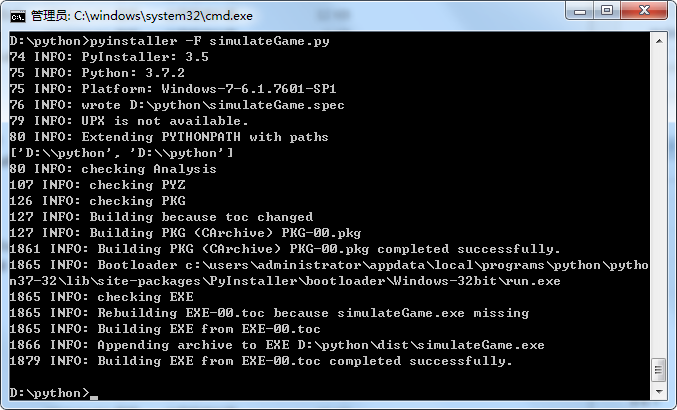
Task: Click the PYTHONPATH list ['D:\\python'] line
Action: coord(121,153)
